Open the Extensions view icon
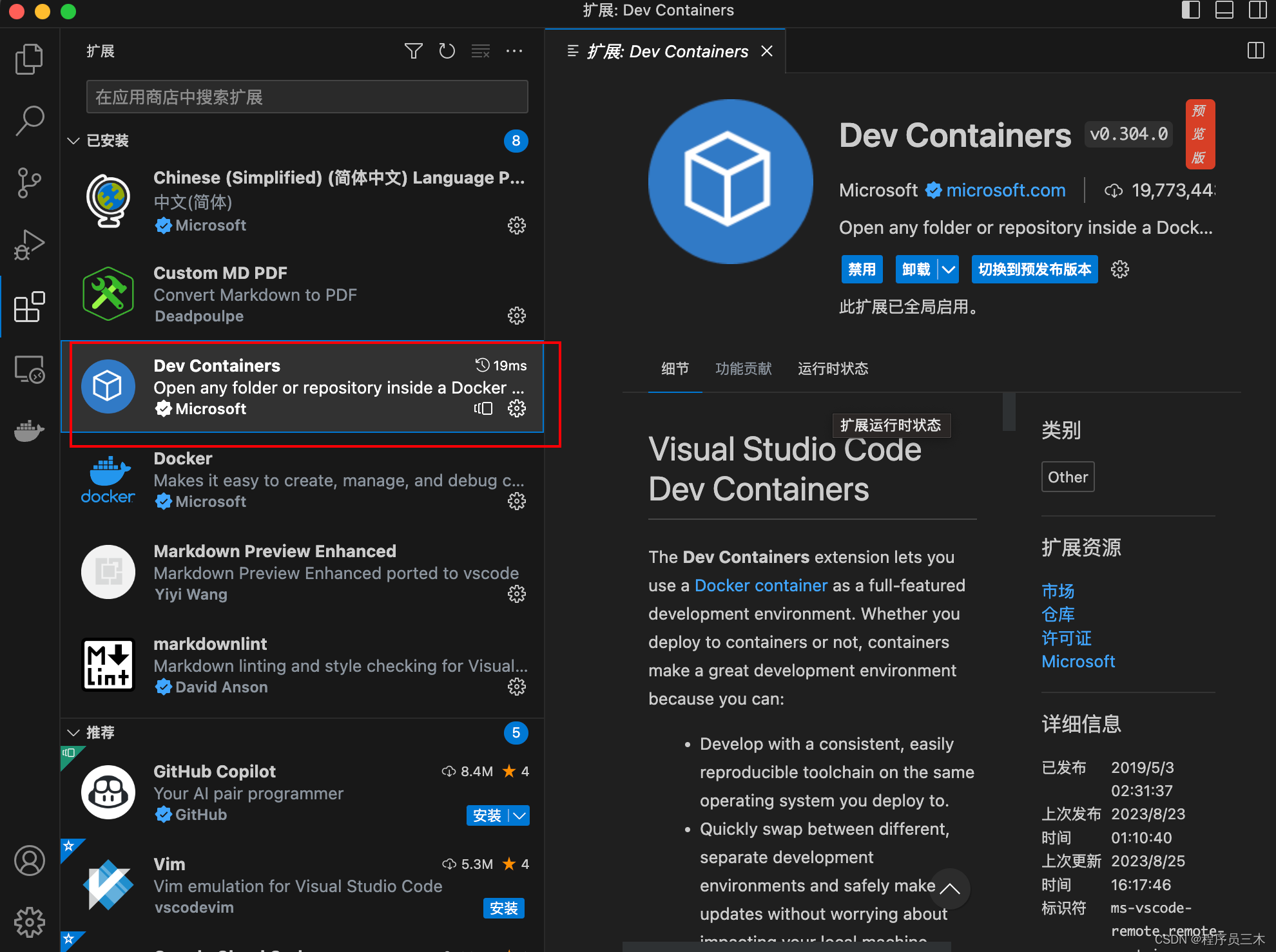The height and width of the screenshot is (952, 1276). point(29,307)
